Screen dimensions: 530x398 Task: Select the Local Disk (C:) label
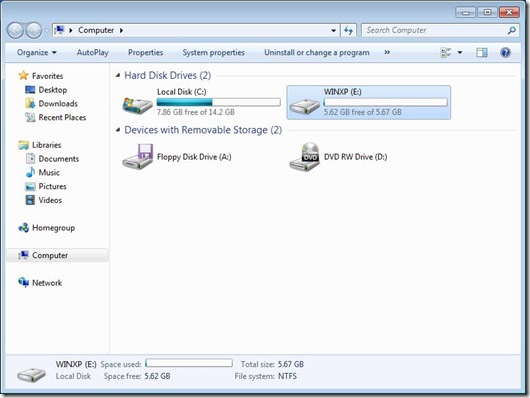pos(182,92)
